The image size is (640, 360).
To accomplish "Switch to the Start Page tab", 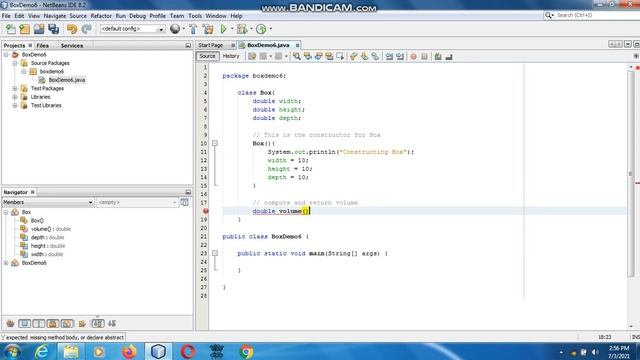I will pos(211,45).
